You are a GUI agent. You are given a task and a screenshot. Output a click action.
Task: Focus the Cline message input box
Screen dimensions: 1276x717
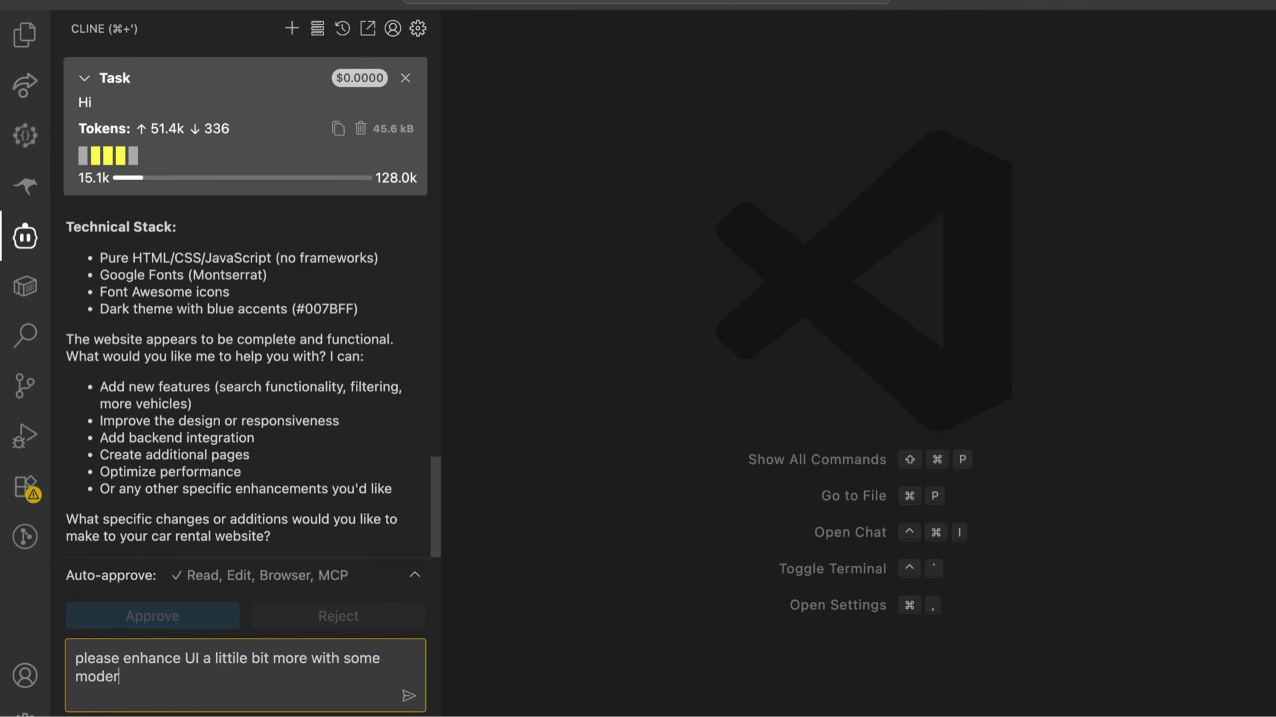[x=245, y=675]
